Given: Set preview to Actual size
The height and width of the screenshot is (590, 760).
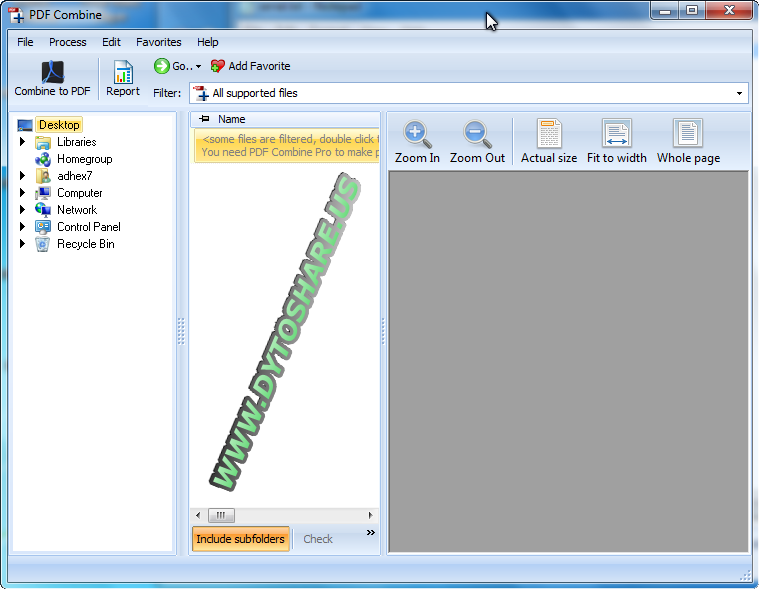Looking at the screenshot, I should point(549,142).
